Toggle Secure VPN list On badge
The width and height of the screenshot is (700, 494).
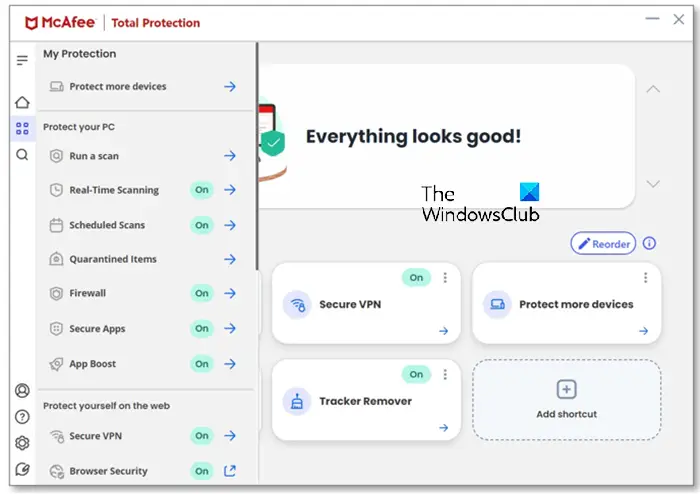pyautogui.click(x=202, y=436)
